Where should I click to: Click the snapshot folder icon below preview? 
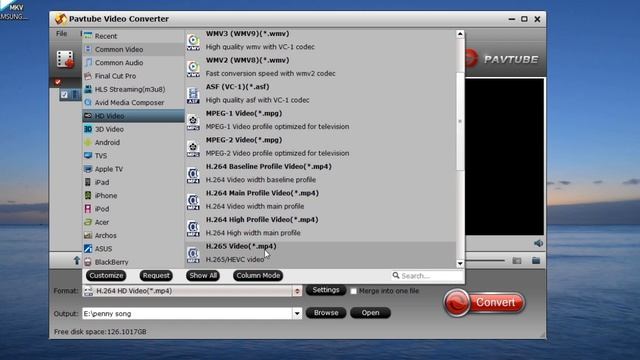[517, 260]
